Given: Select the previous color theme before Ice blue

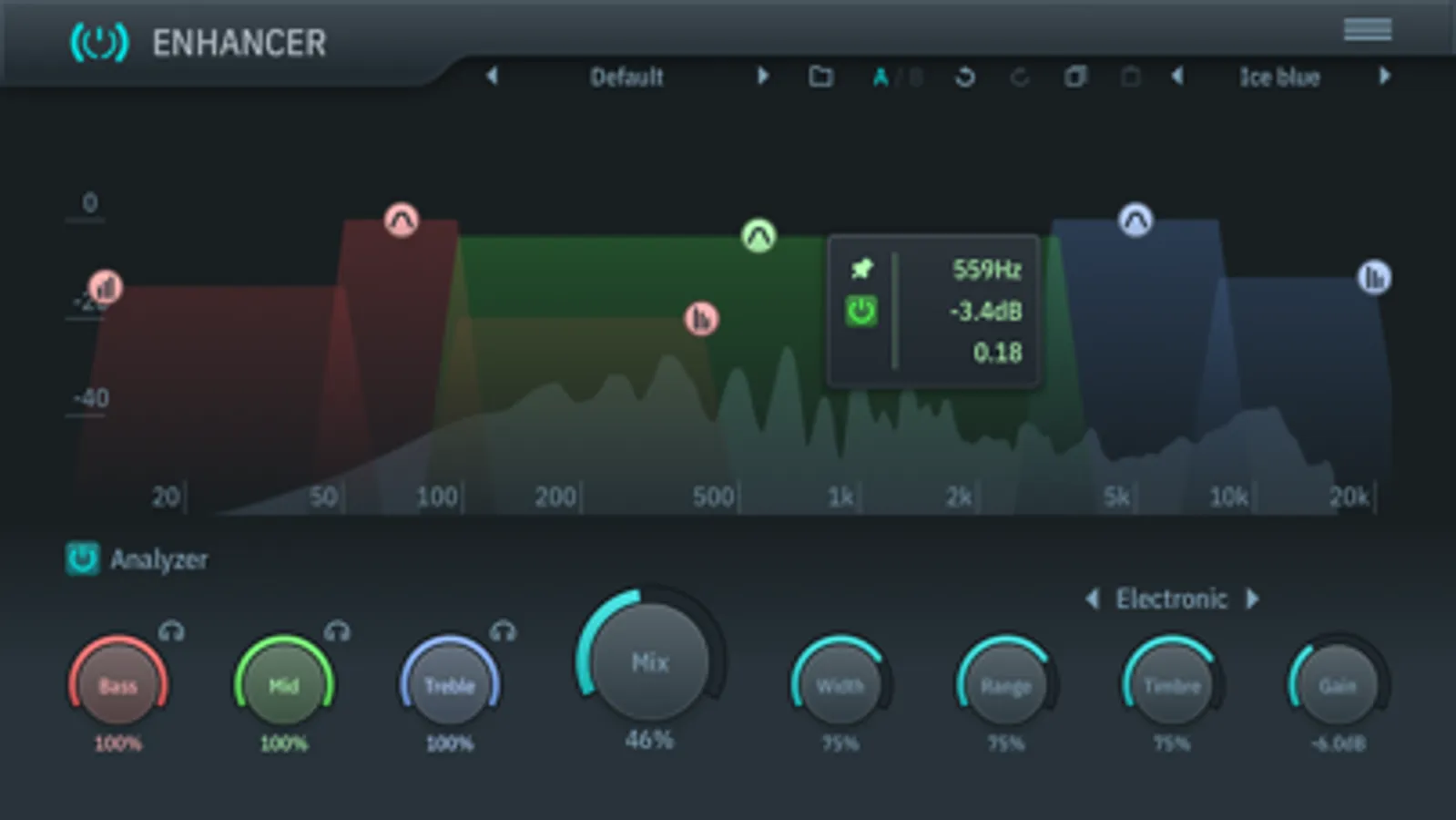Looking at the screenshot, I should pyautogui.click(x=1177, y=76).
